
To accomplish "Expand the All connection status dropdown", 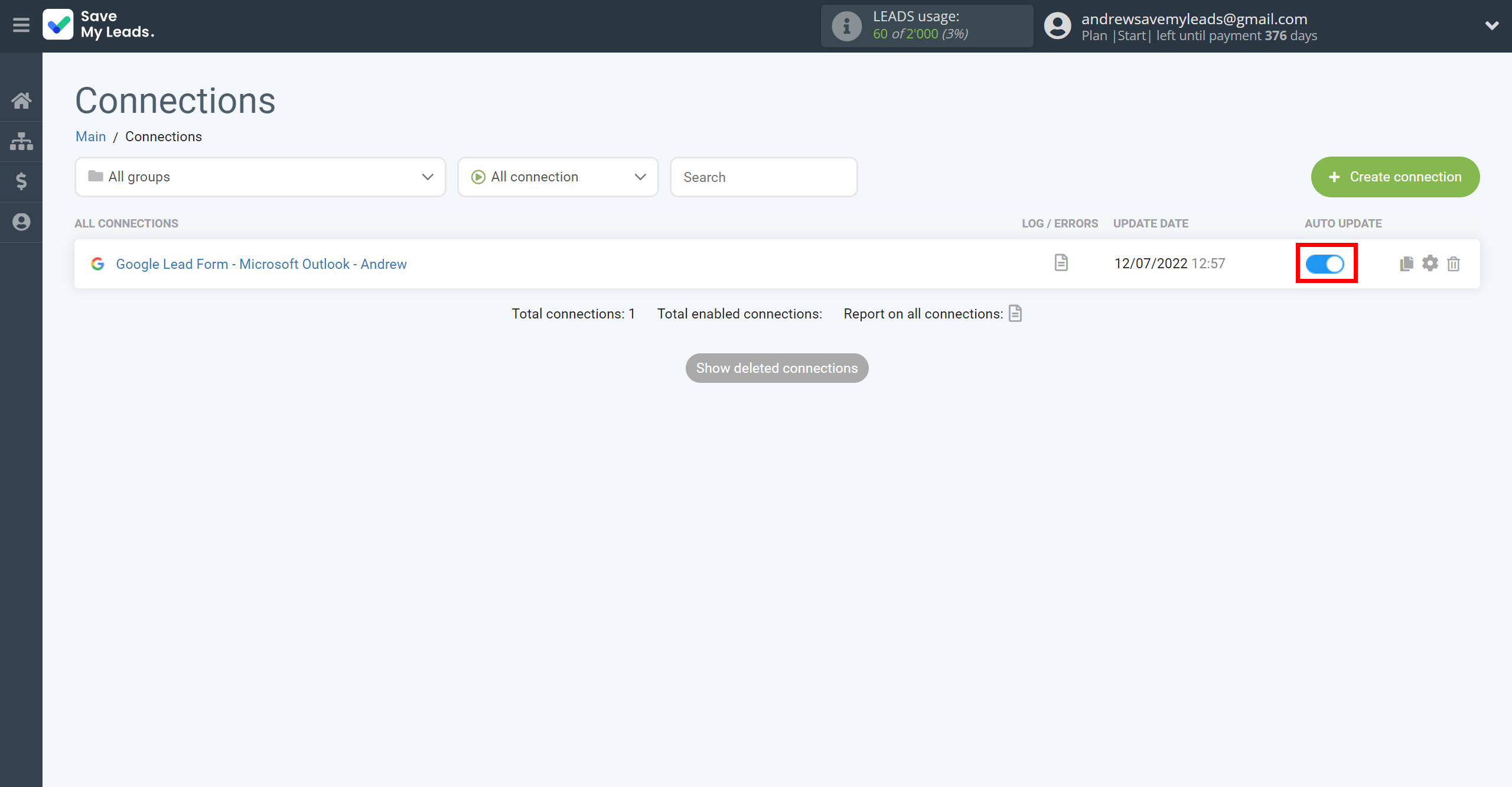I will pos(557,177).
